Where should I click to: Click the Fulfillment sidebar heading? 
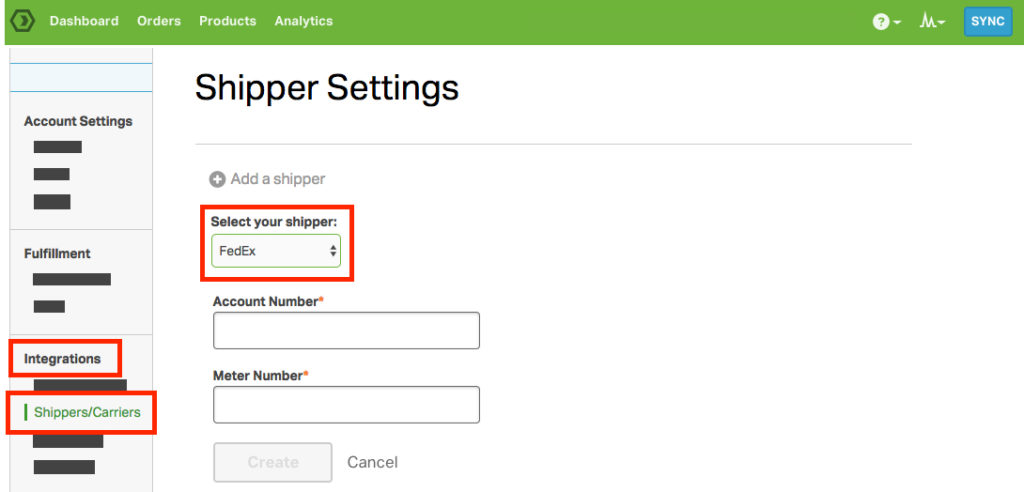pyautogui.click(x=57, y=254)
